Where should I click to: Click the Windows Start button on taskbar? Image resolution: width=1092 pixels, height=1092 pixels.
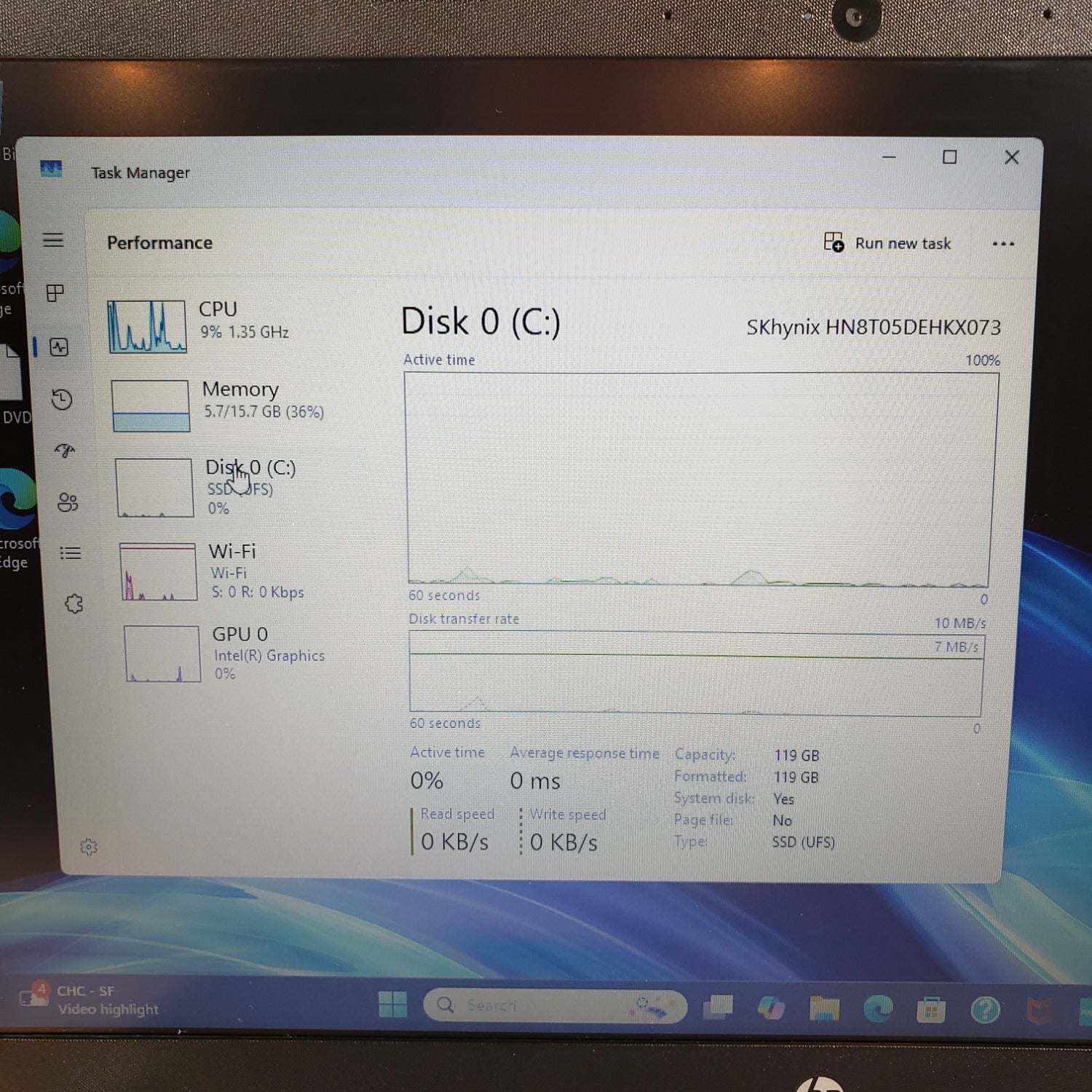coord(393,1005)
